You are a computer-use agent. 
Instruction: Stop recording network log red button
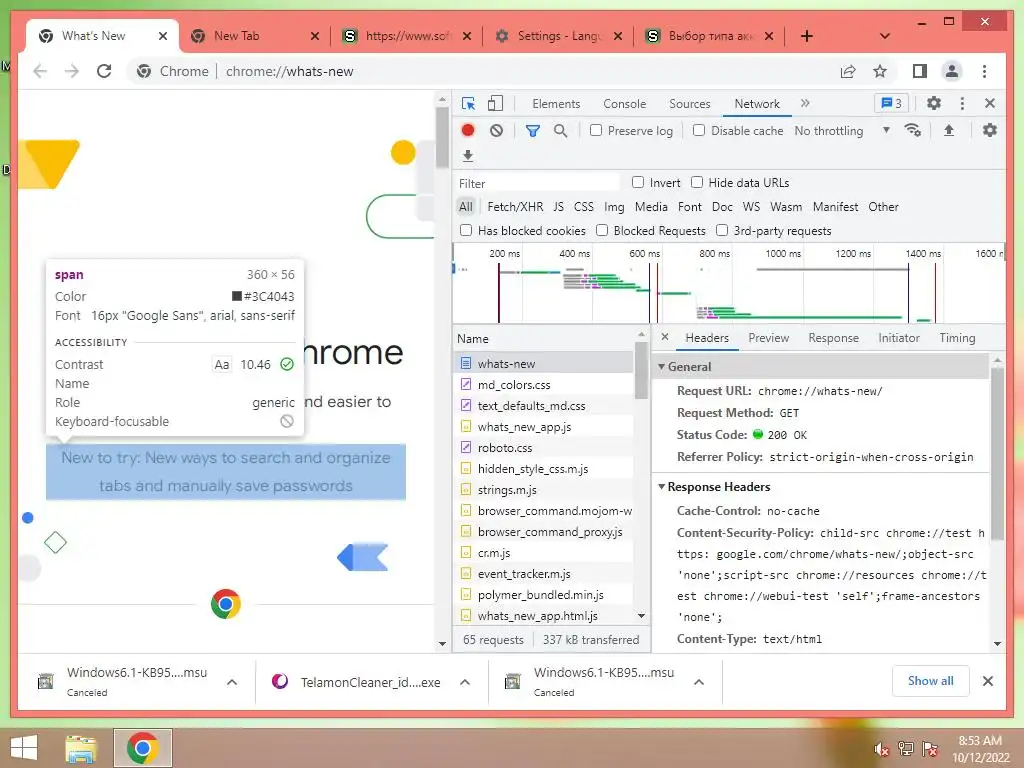pyautogui.click(x=468, y=131)
